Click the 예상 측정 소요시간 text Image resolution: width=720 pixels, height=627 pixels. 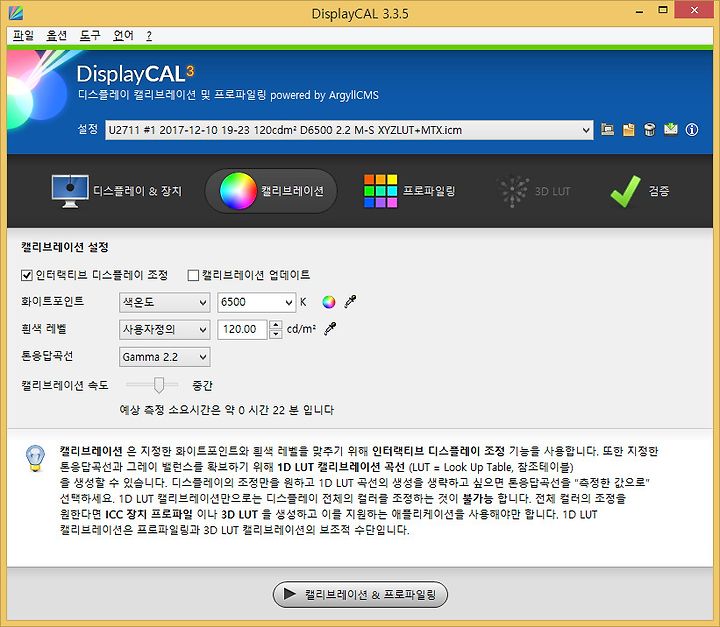tap(226, 410)
